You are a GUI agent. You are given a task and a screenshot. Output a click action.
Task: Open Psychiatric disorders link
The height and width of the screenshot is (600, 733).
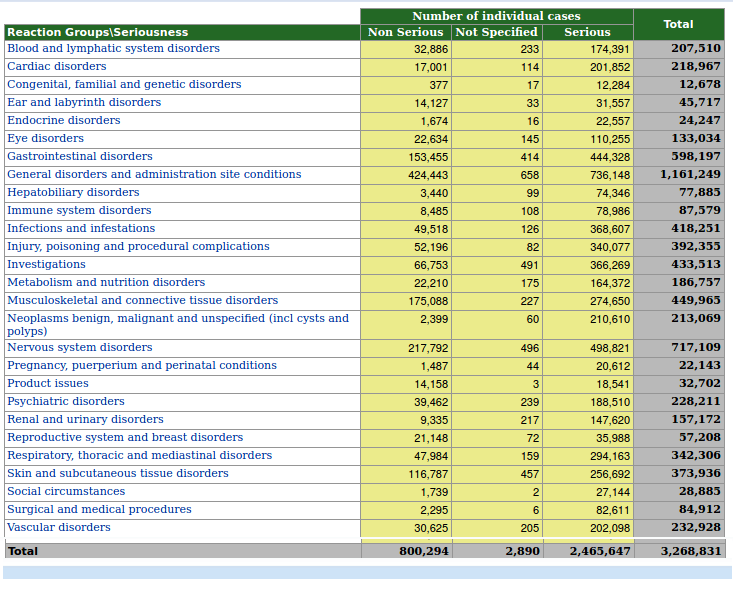coord(66,402)
